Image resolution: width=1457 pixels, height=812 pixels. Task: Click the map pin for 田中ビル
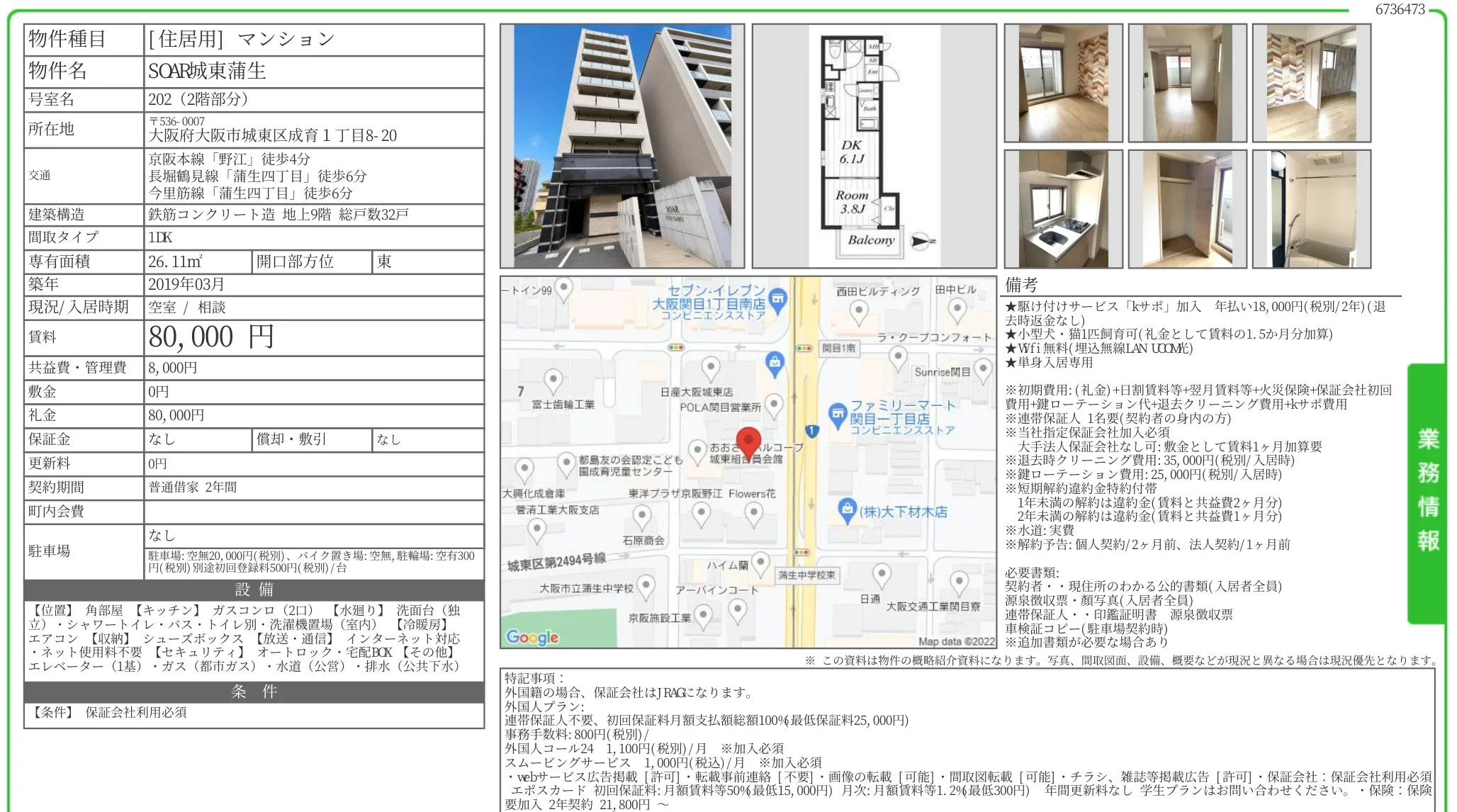957,310
